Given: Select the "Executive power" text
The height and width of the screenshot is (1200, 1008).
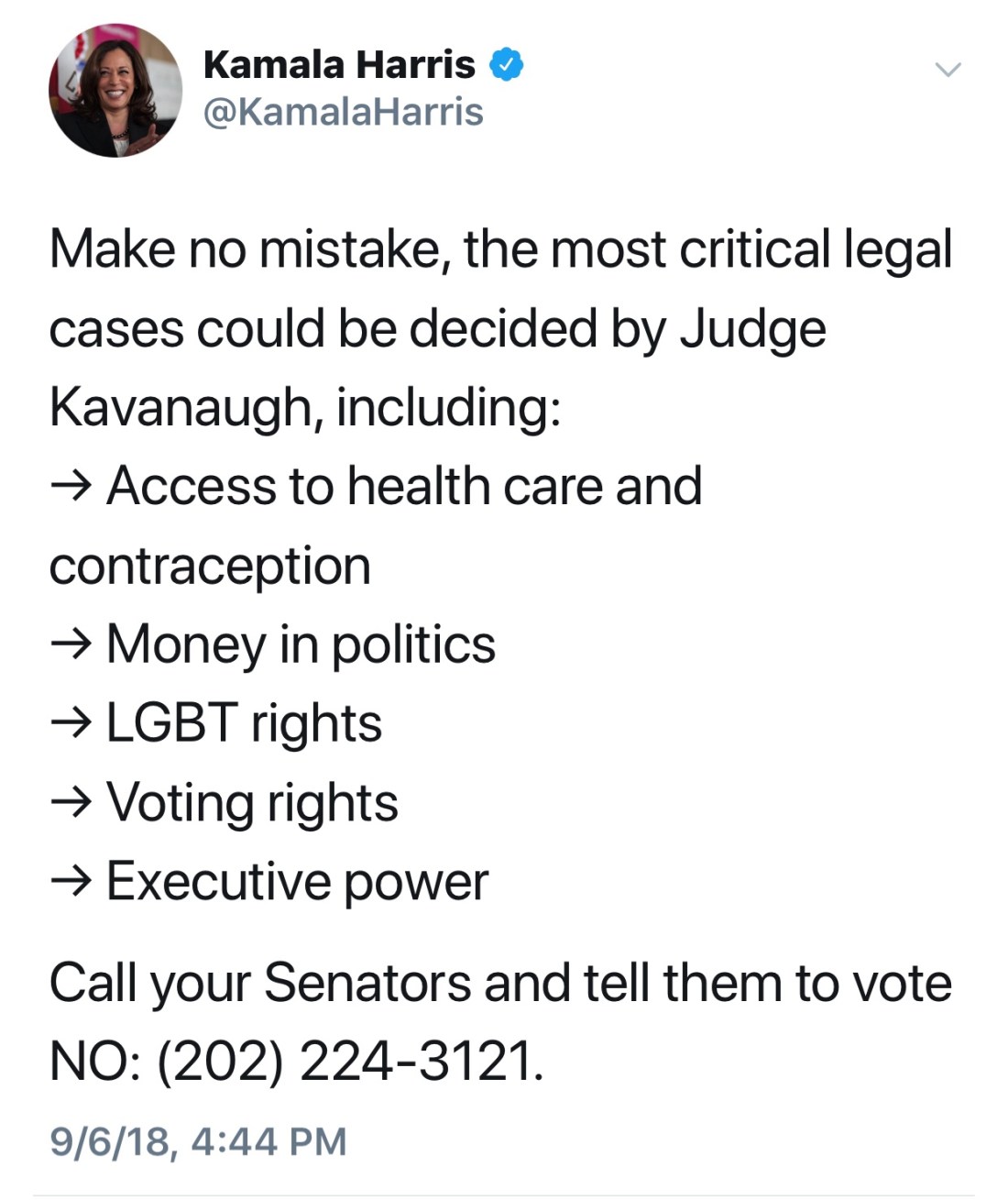Looking at the screenshot, I should tap(297, 882).
